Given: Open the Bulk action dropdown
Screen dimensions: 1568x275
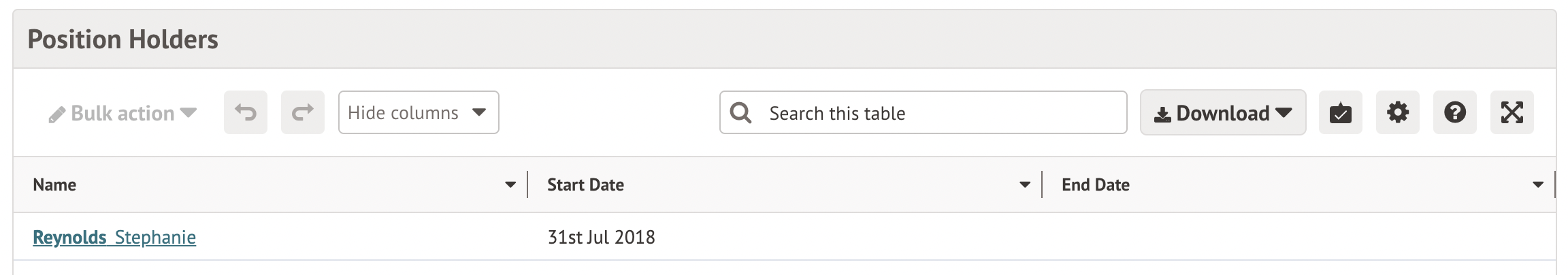Looking at the screenshot, I should (x=123, y=113).
